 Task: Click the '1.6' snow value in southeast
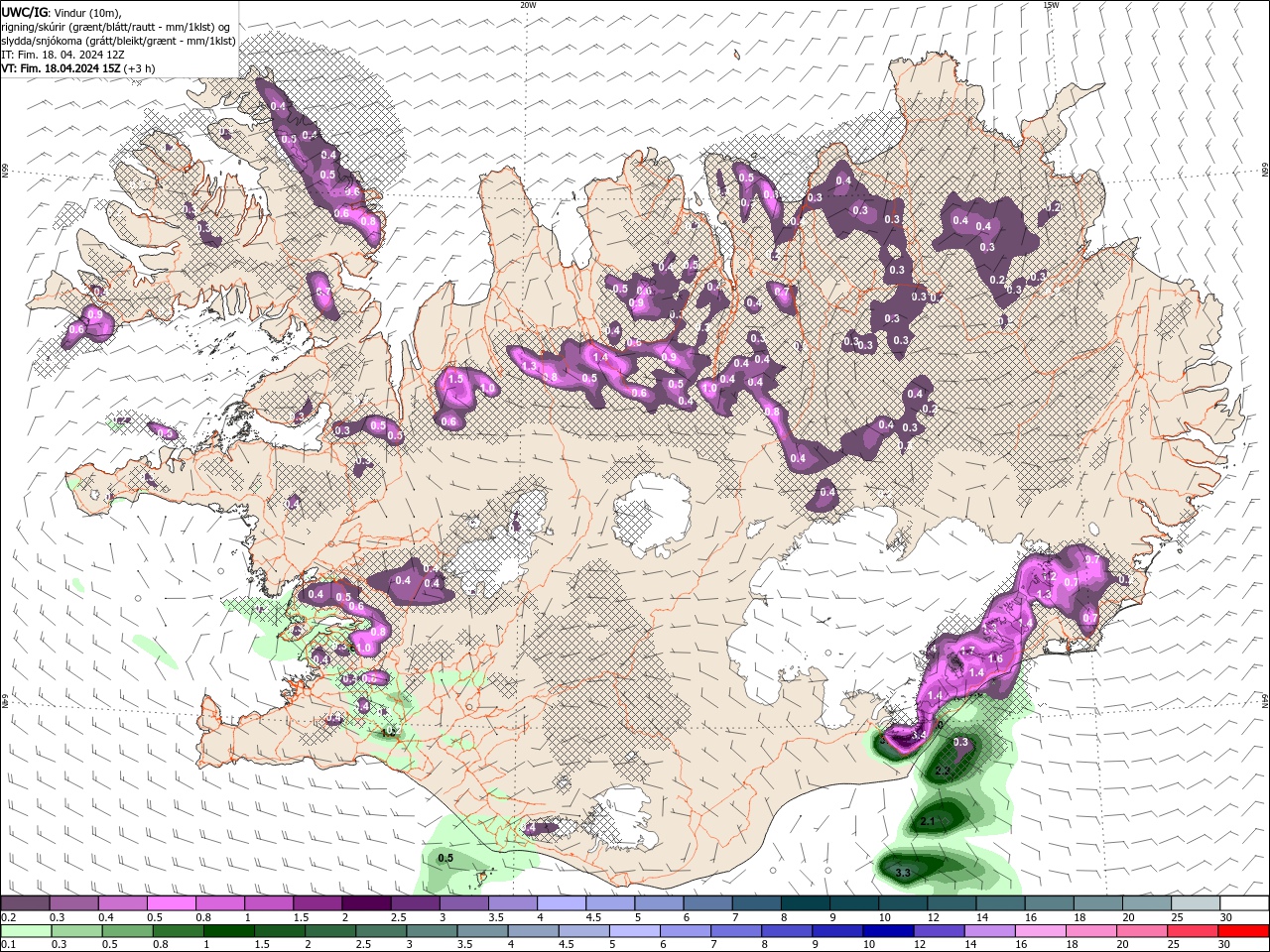[x=996, y=658]
